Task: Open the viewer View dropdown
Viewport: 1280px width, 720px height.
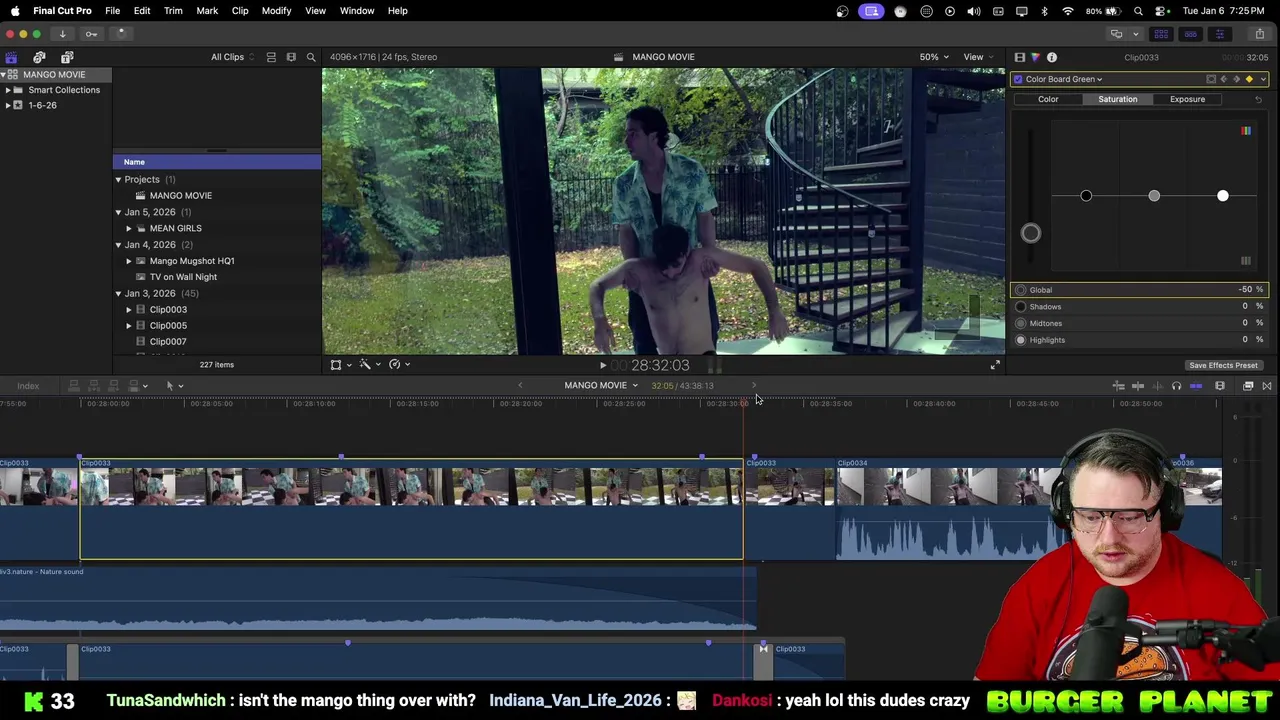Action: tap(977, 57)
